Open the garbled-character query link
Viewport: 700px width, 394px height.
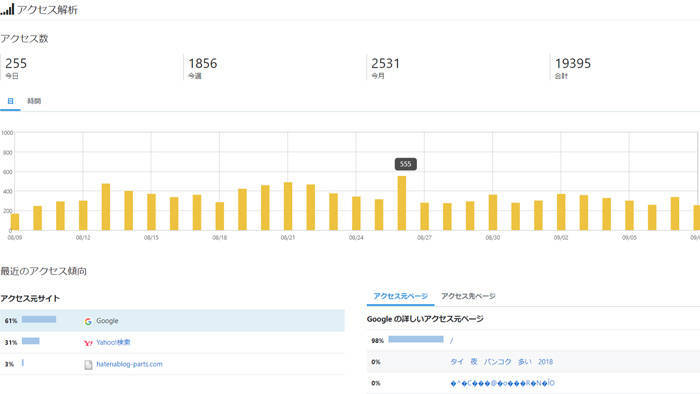[502, 383]
